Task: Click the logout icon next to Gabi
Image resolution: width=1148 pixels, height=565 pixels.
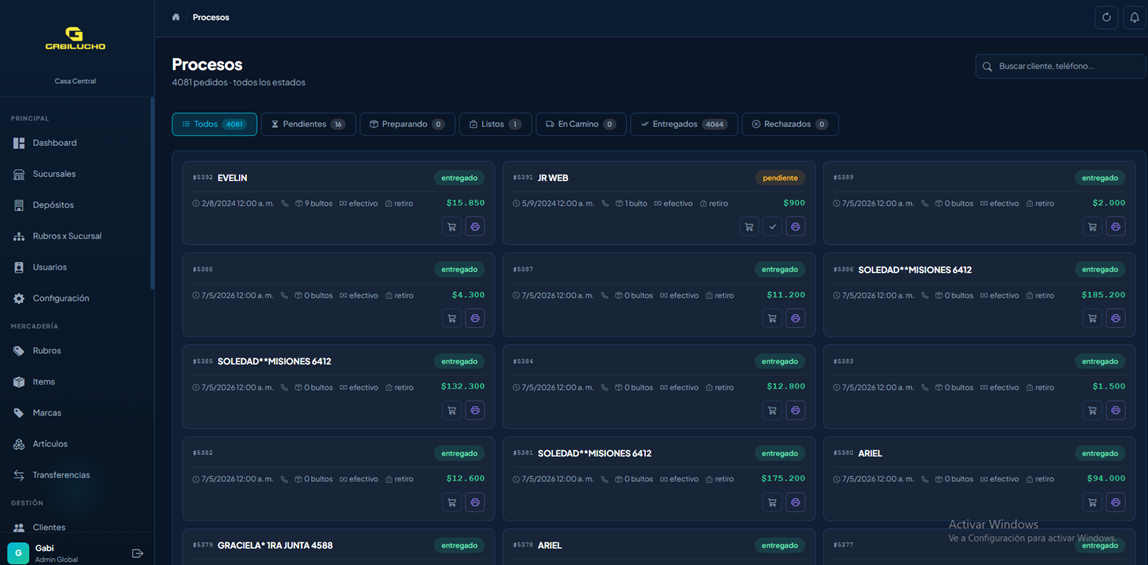Action: pos(137,553)
